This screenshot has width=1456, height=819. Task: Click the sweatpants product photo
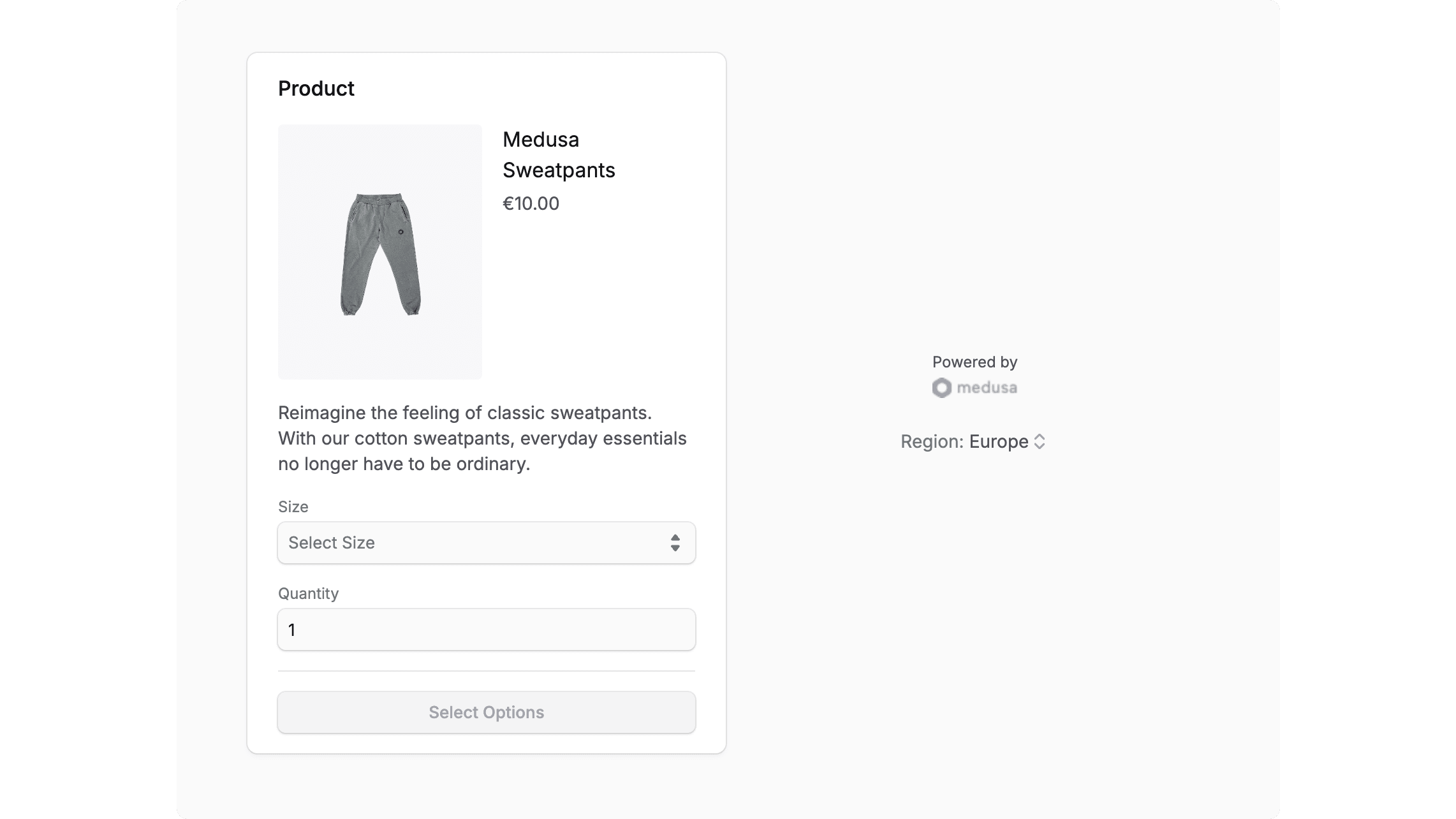379,250
